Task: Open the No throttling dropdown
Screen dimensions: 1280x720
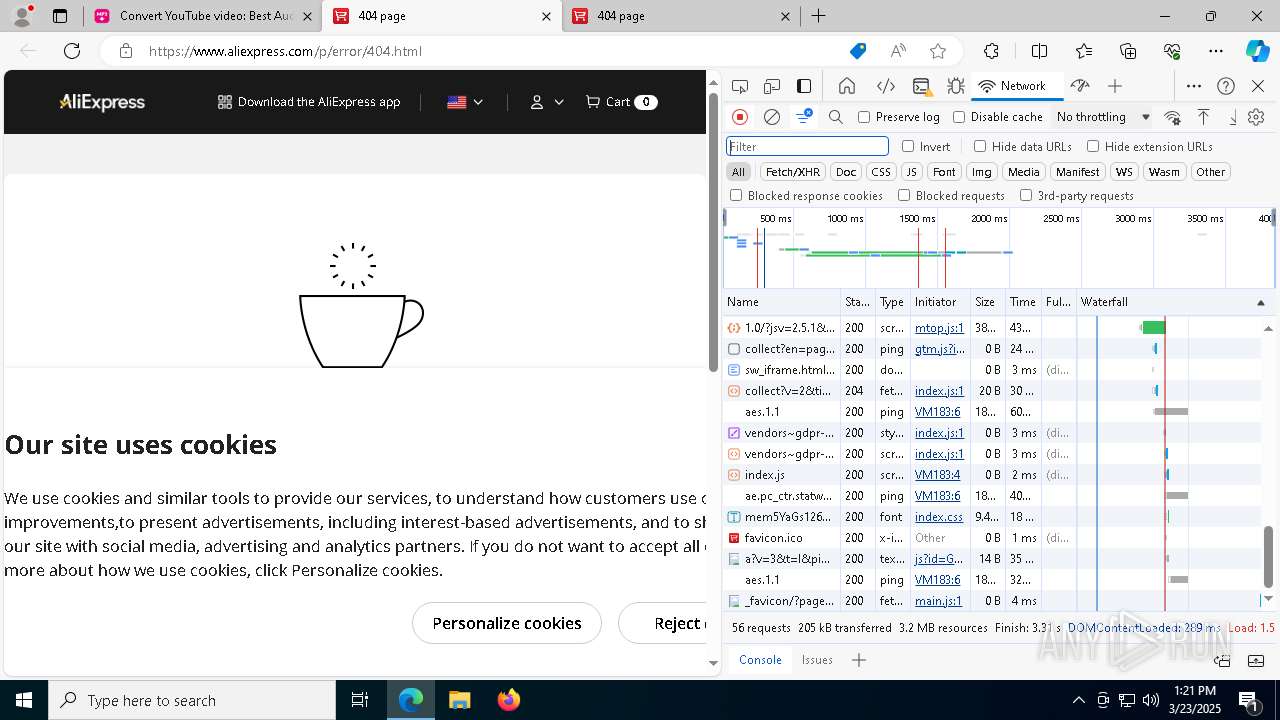Action: 1103,117
